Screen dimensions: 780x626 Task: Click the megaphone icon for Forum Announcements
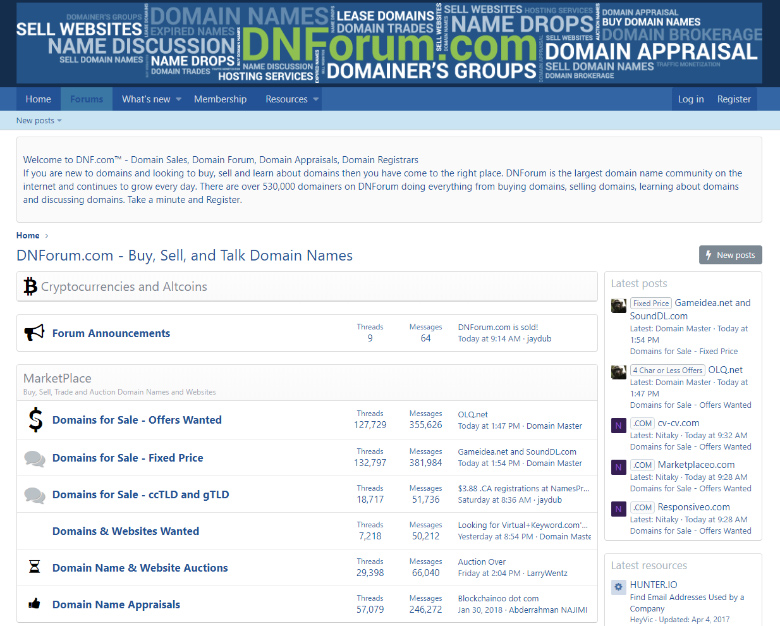point(34,333)
